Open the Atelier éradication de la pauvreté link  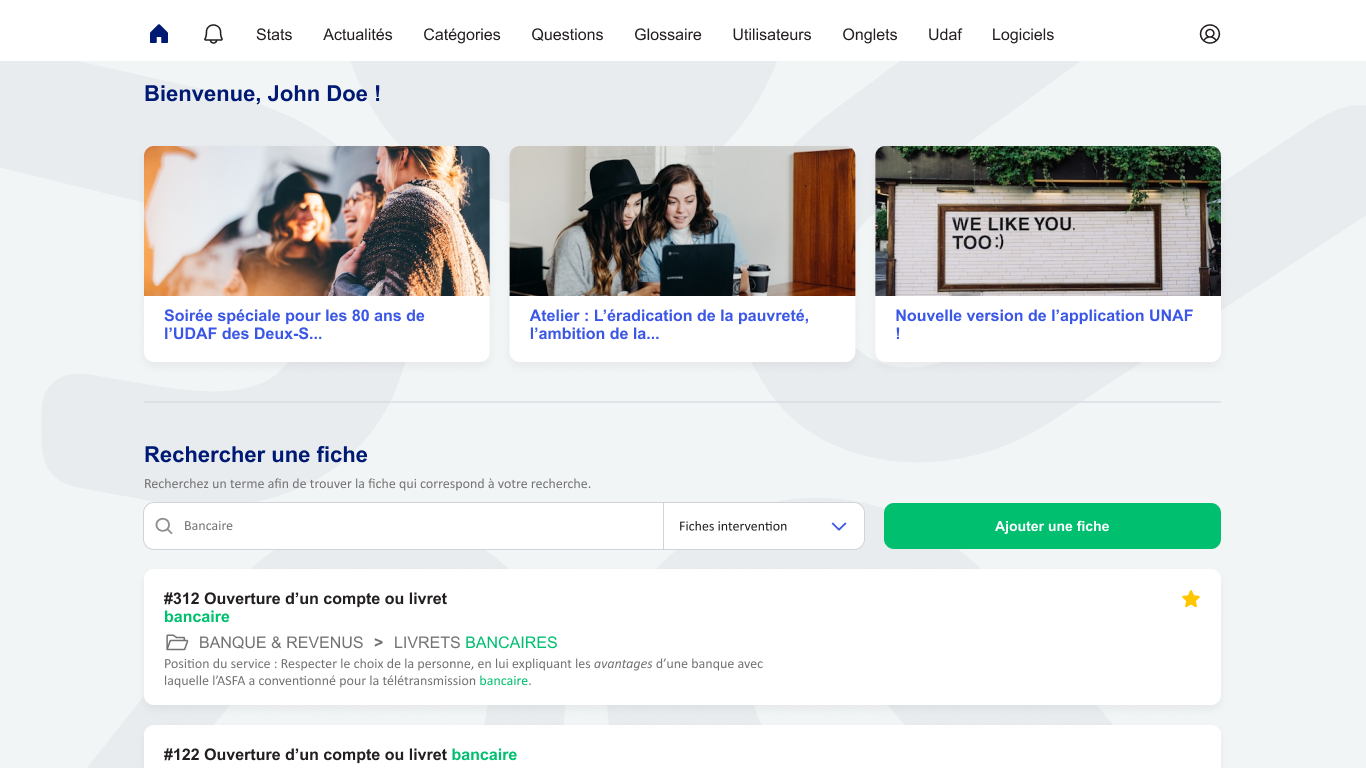click(x=668, y=324)
